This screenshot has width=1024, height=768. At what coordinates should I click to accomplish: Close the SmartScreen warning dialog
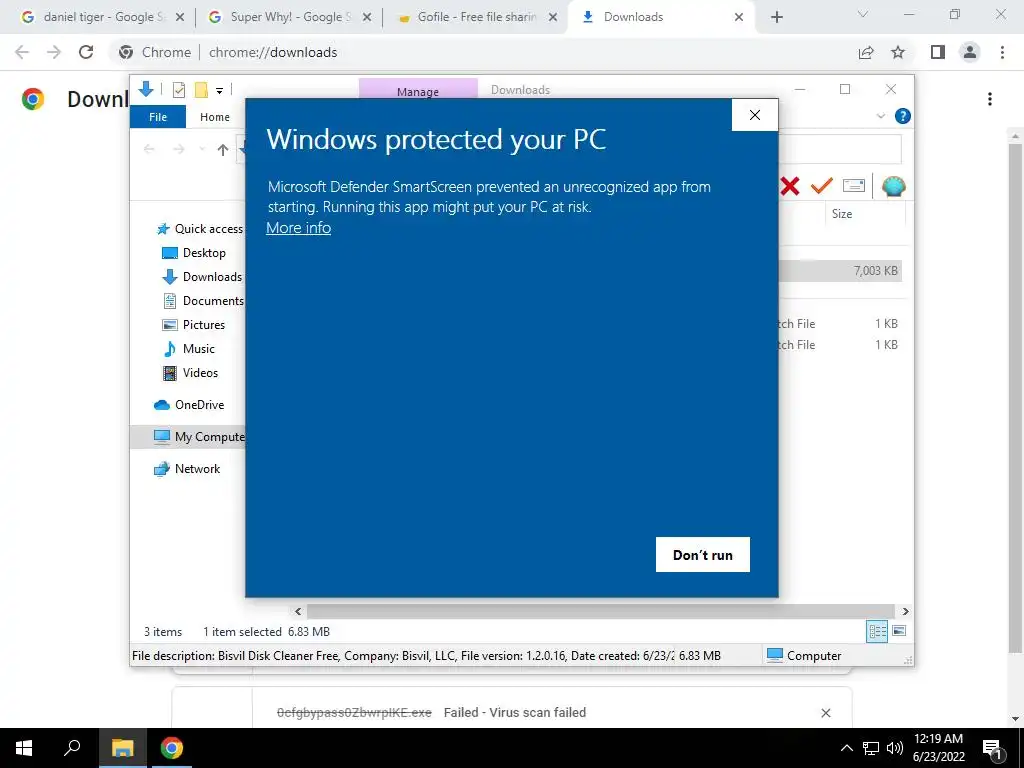(x=755, y=115)
